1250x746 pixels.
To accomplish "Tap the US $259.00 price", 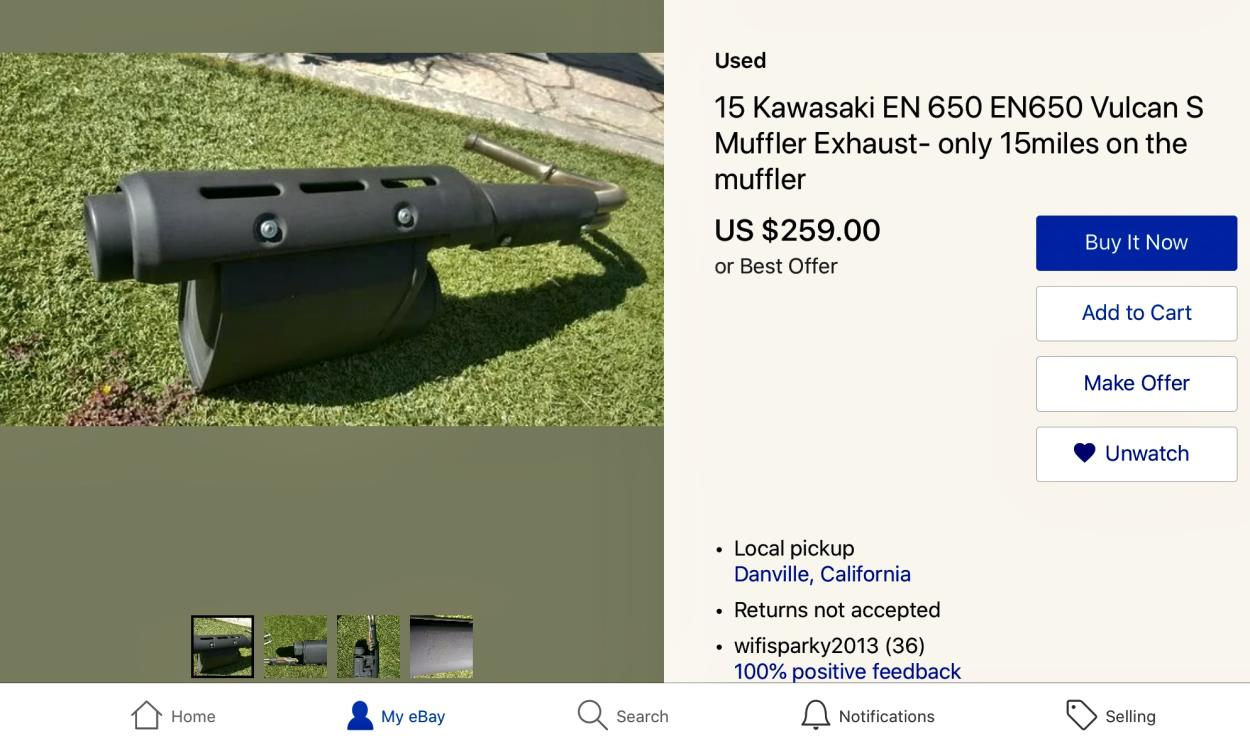I will click(797, 230).
